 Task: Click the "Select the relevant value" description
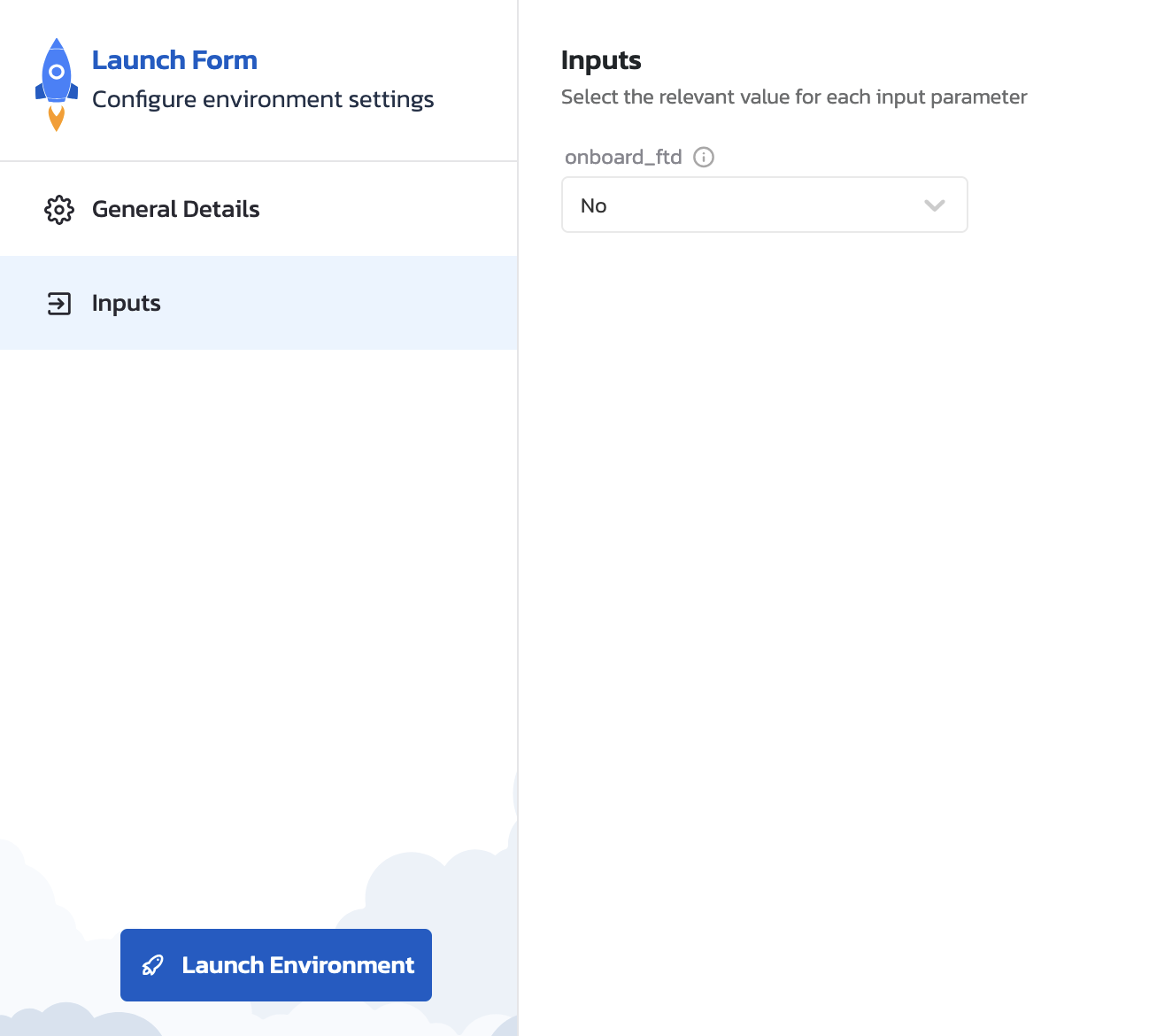[x=794, y=97]
